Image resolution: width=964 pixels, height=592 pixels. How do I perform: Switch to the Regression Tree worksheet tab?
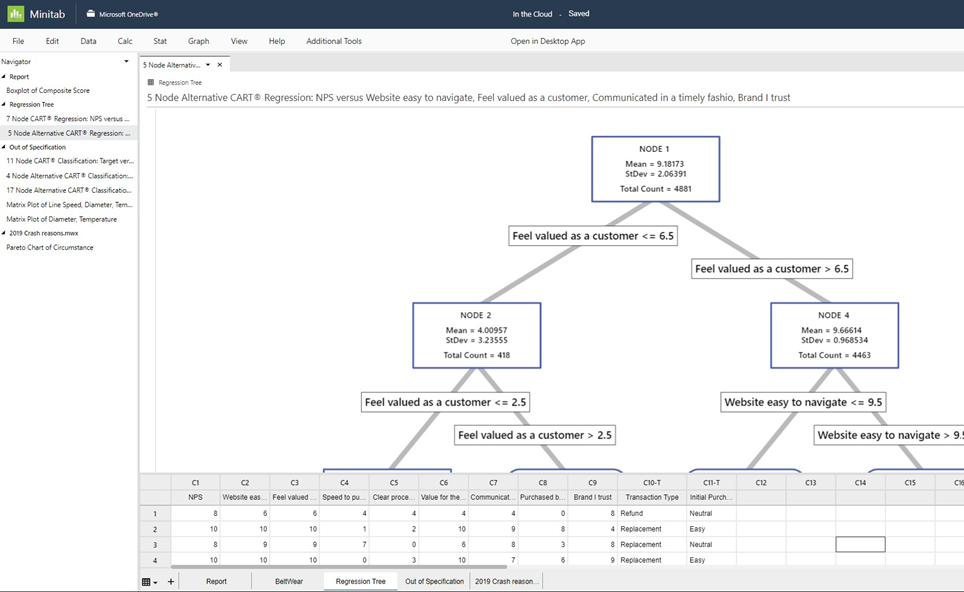point(361,582)
